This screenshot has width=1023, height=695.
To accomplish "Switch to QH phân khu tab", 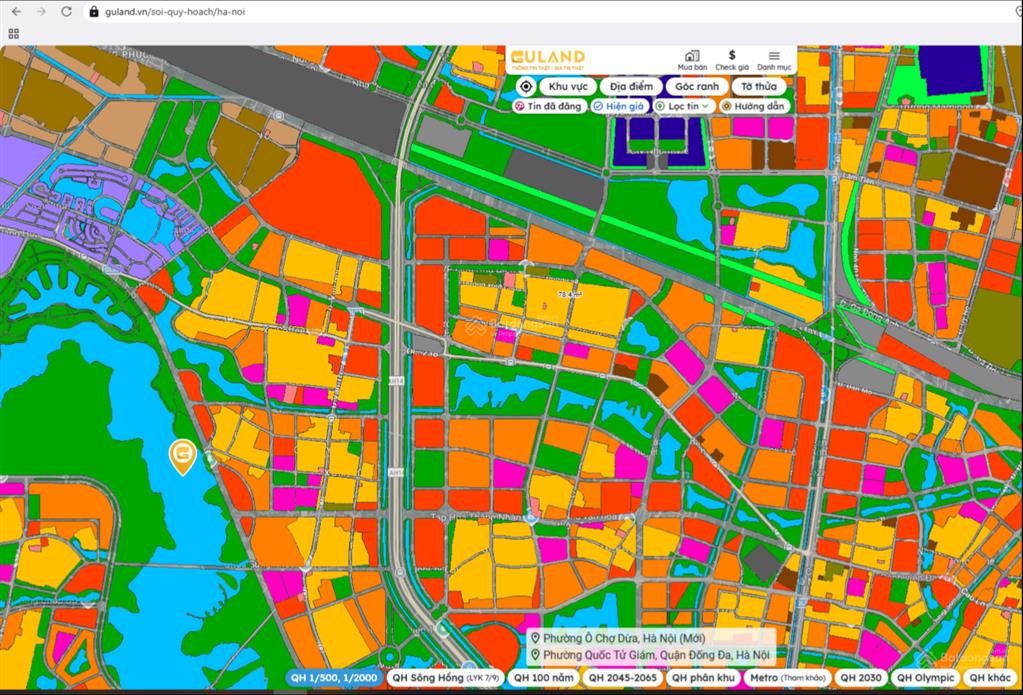I will click(703, 677).
